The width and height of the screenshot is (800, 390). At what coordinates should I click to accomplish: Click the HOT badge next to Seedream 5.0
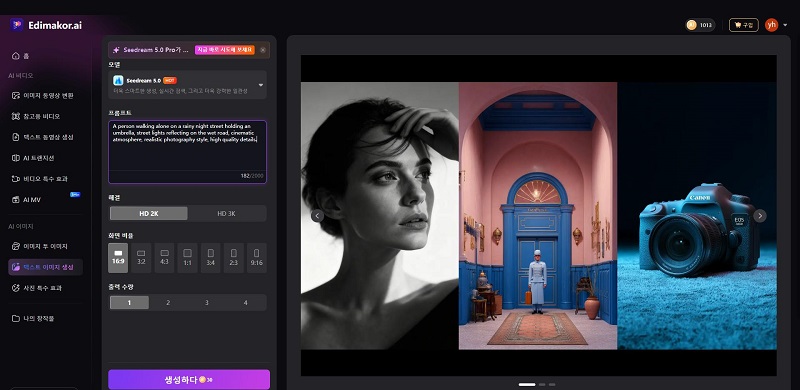coord(170,80)
